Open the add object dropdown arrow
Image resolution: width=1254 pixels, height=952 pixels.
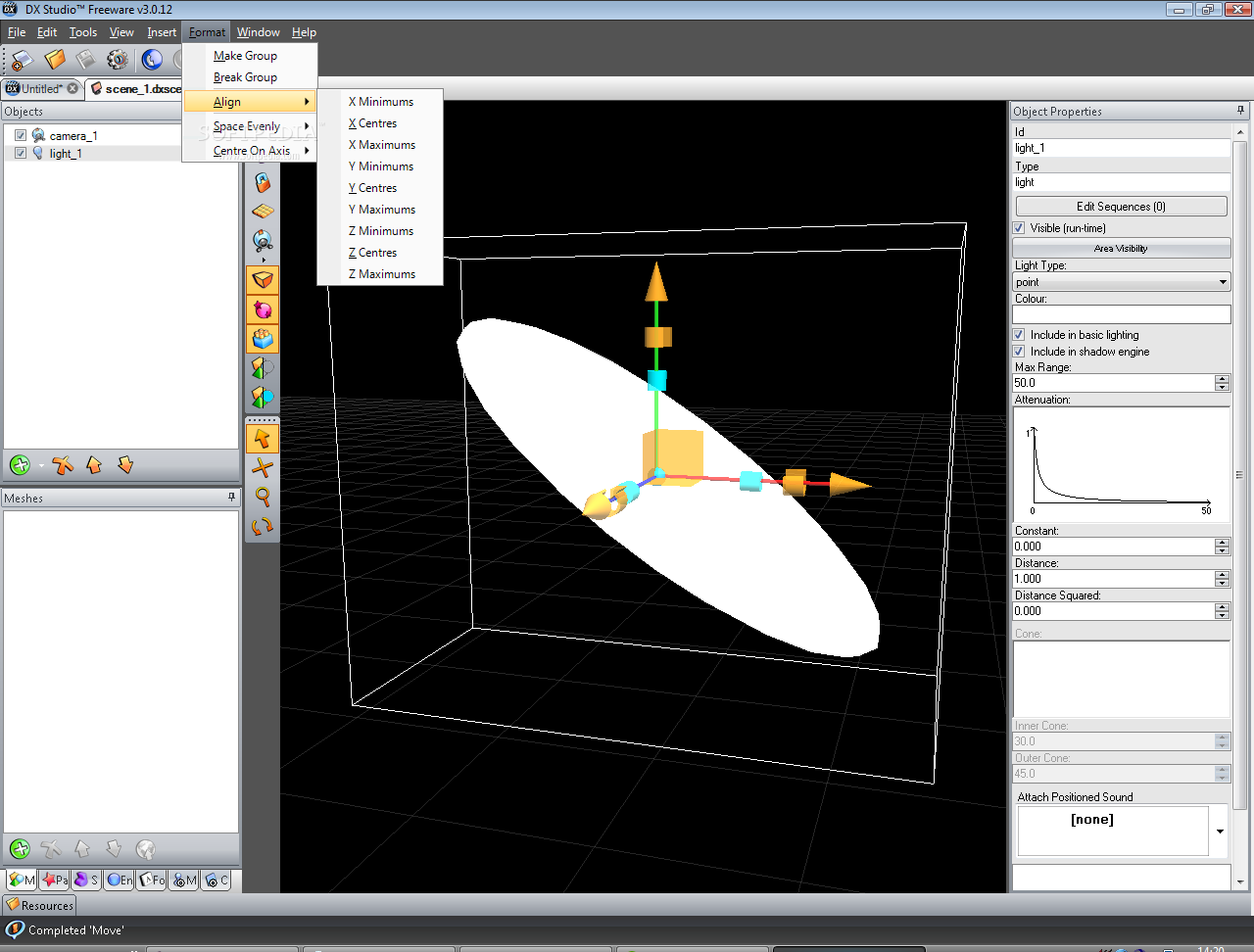[41, 466]
